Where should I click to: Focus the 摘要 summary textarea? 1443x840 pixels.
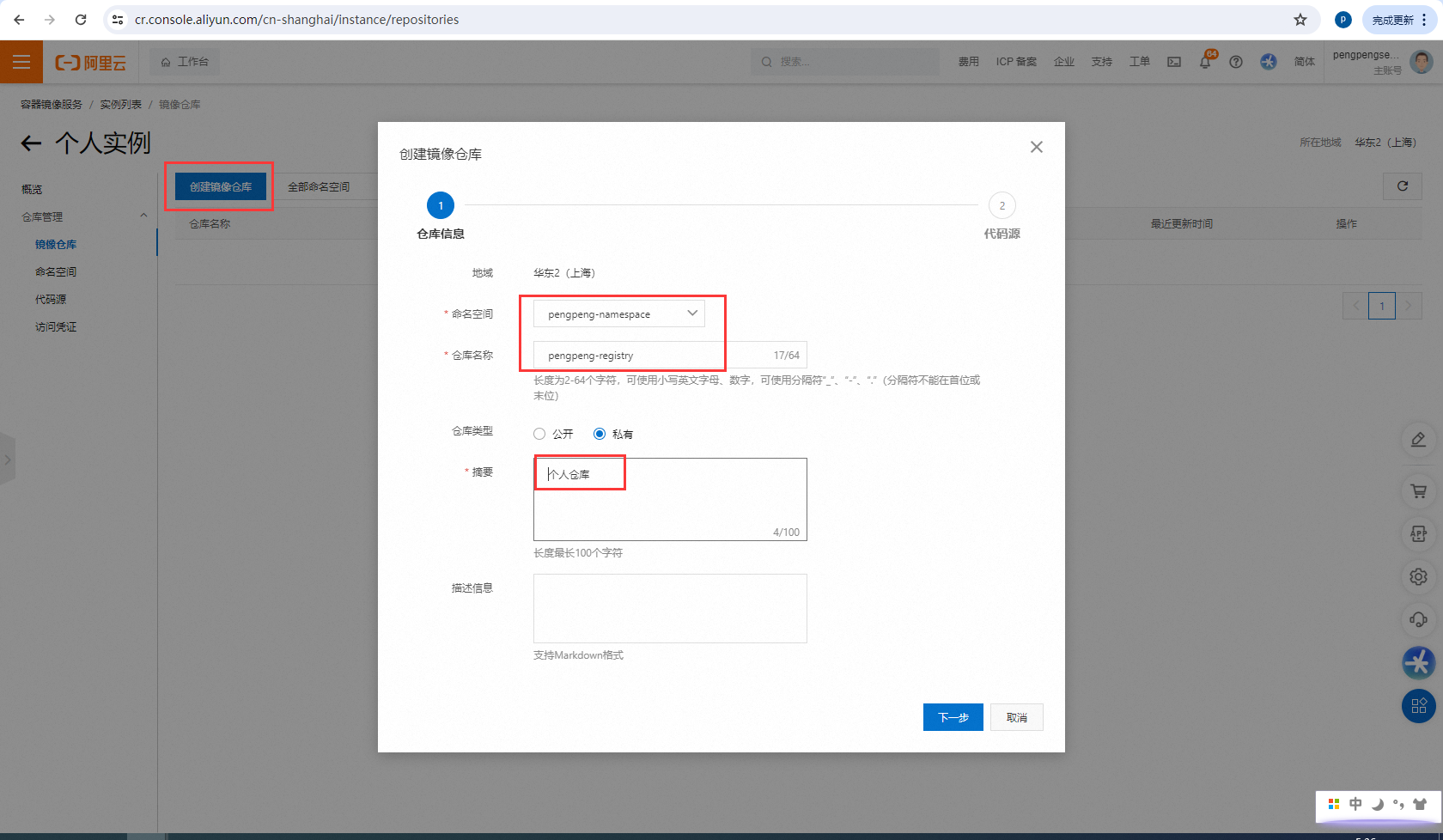coord(670,499)
